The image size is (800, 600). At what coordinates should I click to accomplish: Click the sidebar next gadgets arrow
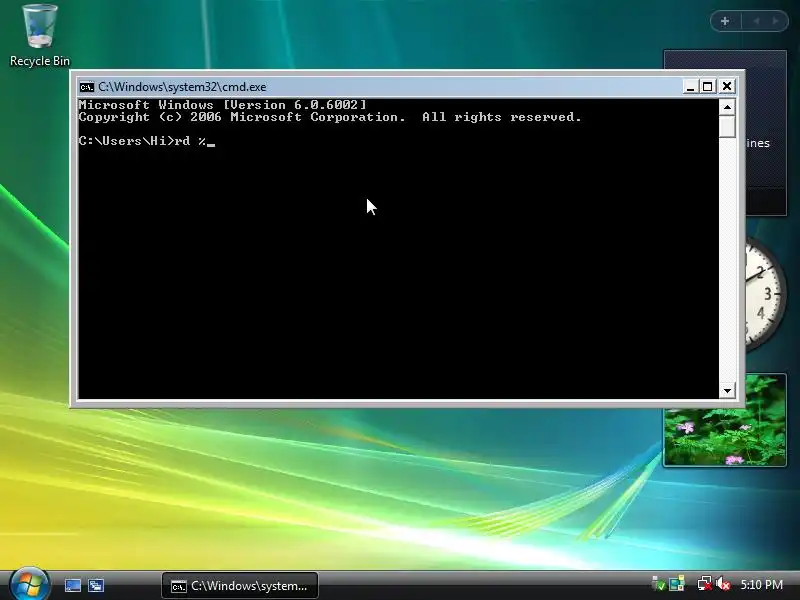click(776, 21)
